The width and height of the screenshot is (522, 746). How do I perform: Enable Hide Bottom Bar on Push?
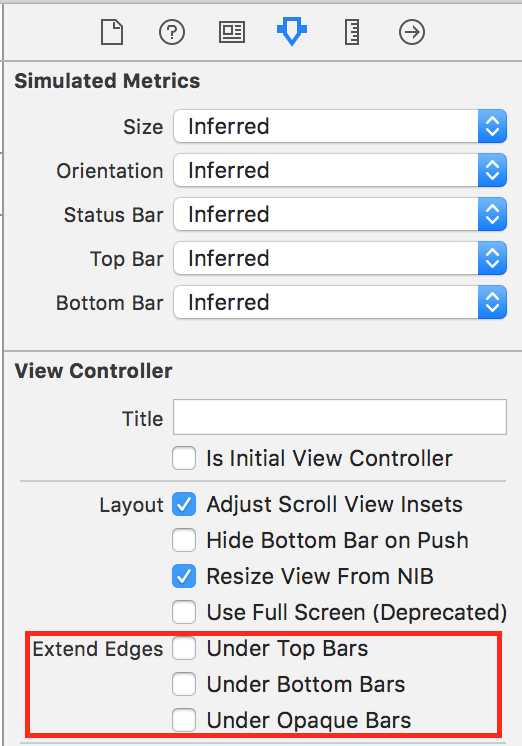pos(184,540)
